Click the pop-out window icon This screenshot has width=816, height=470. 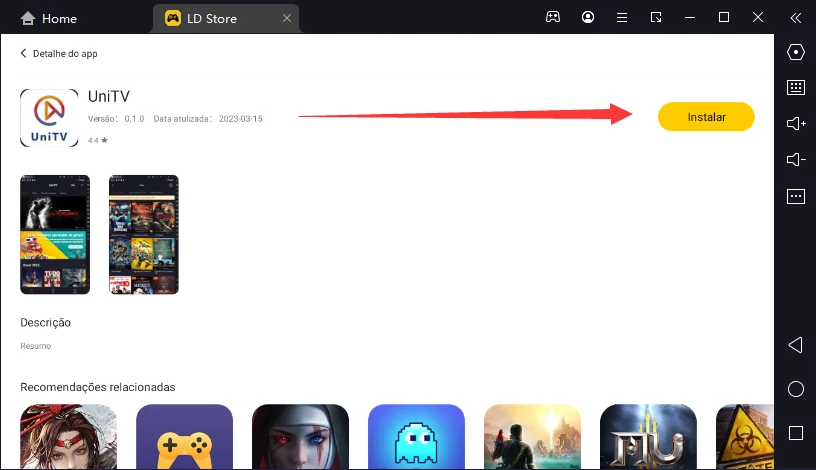[656, 18]
